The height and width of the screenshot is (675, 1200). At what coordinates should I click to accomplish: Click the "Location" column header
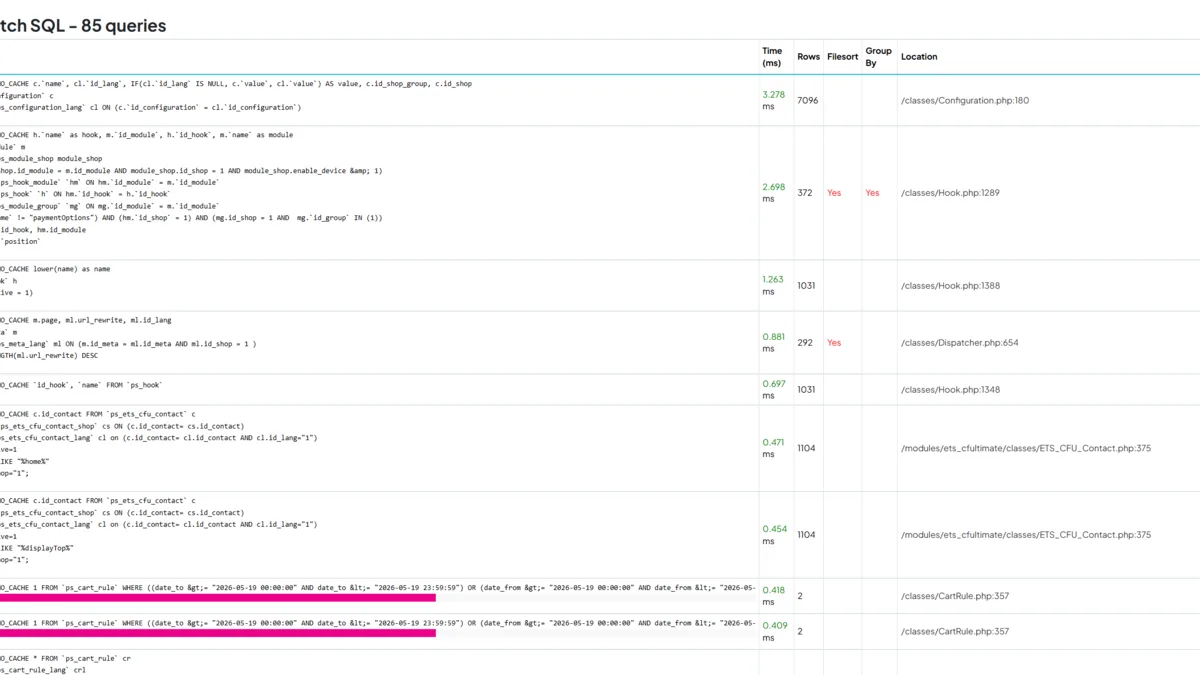tap(919, 57)
